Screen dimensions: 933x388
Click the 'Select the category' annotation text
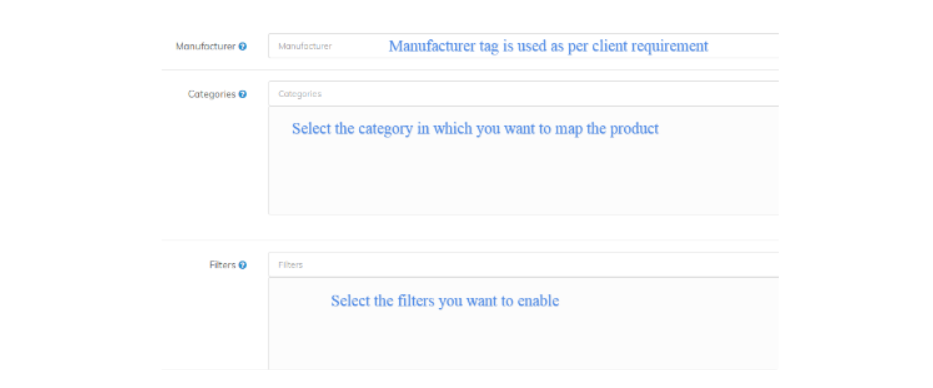point(475,129)
